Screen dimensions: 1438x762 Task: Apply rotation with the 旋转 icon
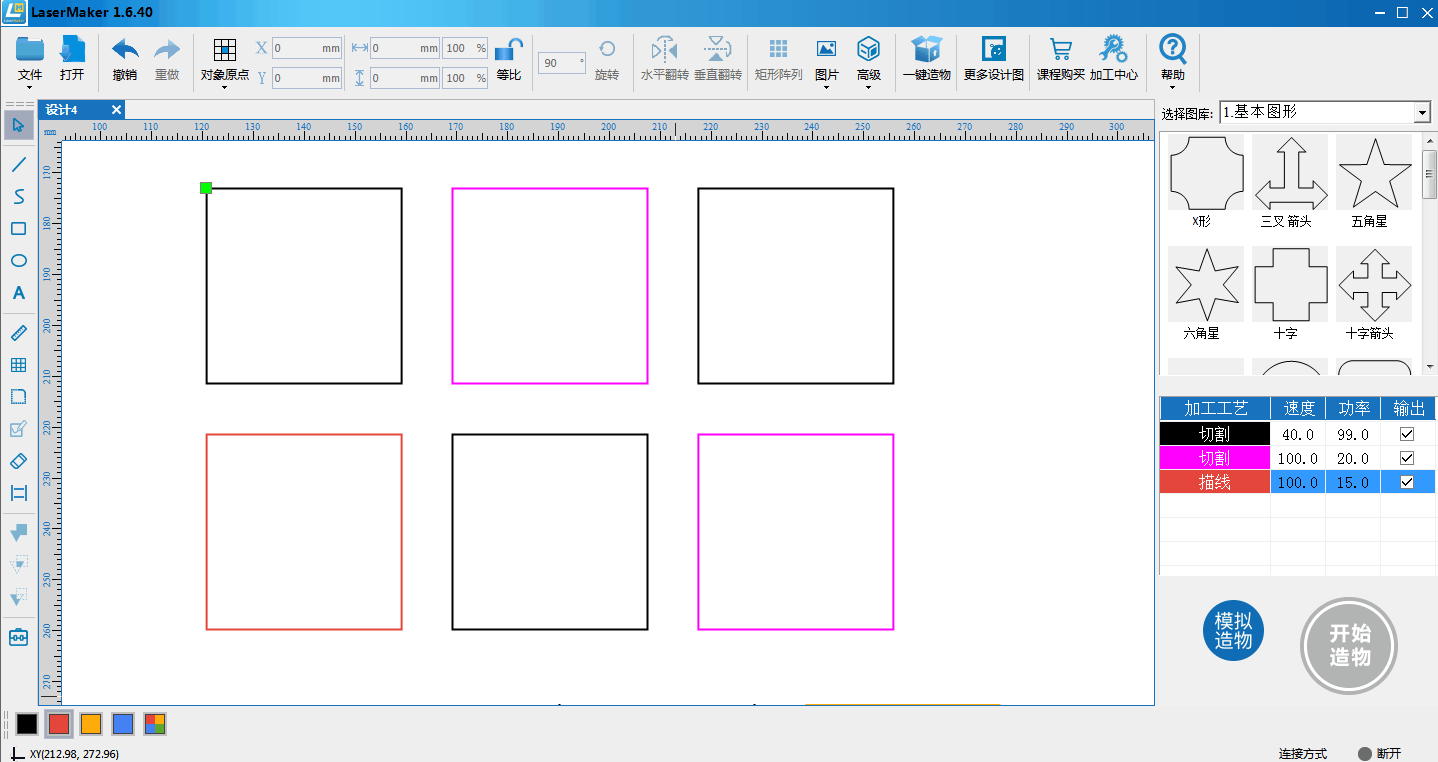pyautogui.click(x=607, y=50)
